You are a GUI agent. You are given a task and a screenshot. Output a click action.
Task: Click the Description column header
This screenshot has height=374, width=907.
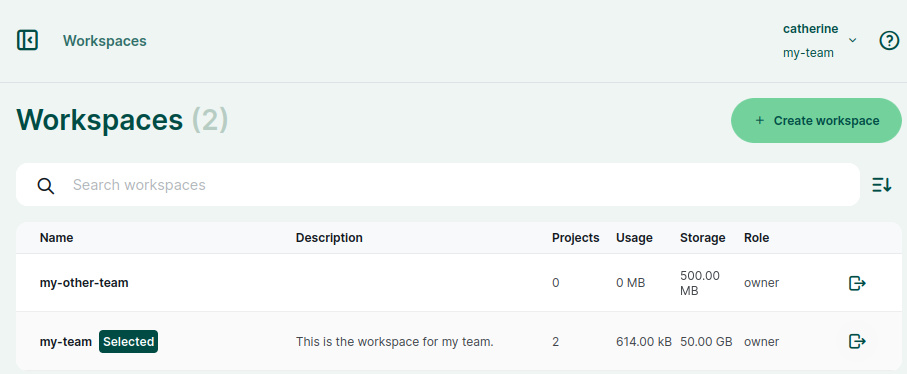point(329,238)
